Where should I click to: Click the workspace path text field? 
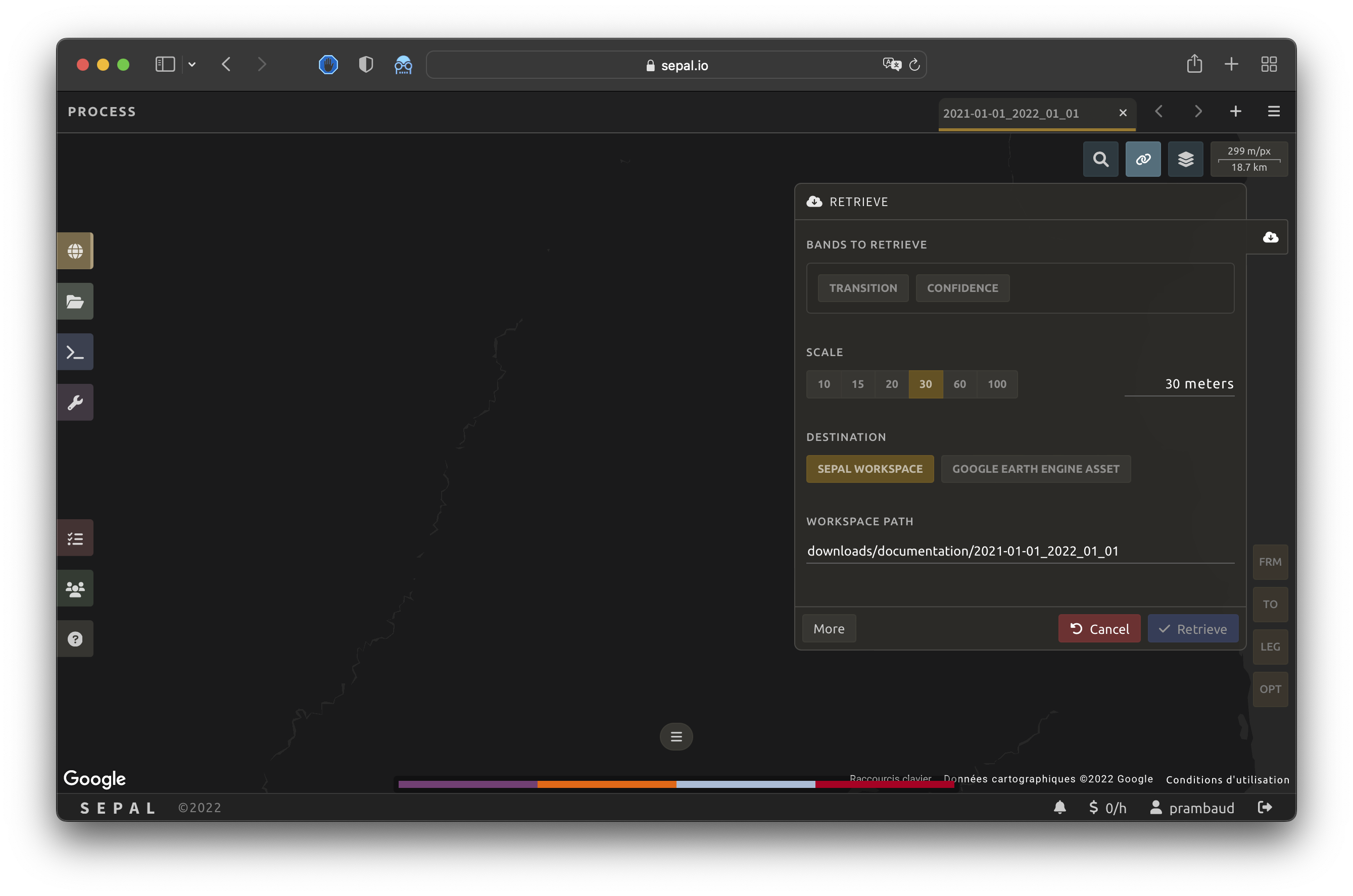[1019, 551]
